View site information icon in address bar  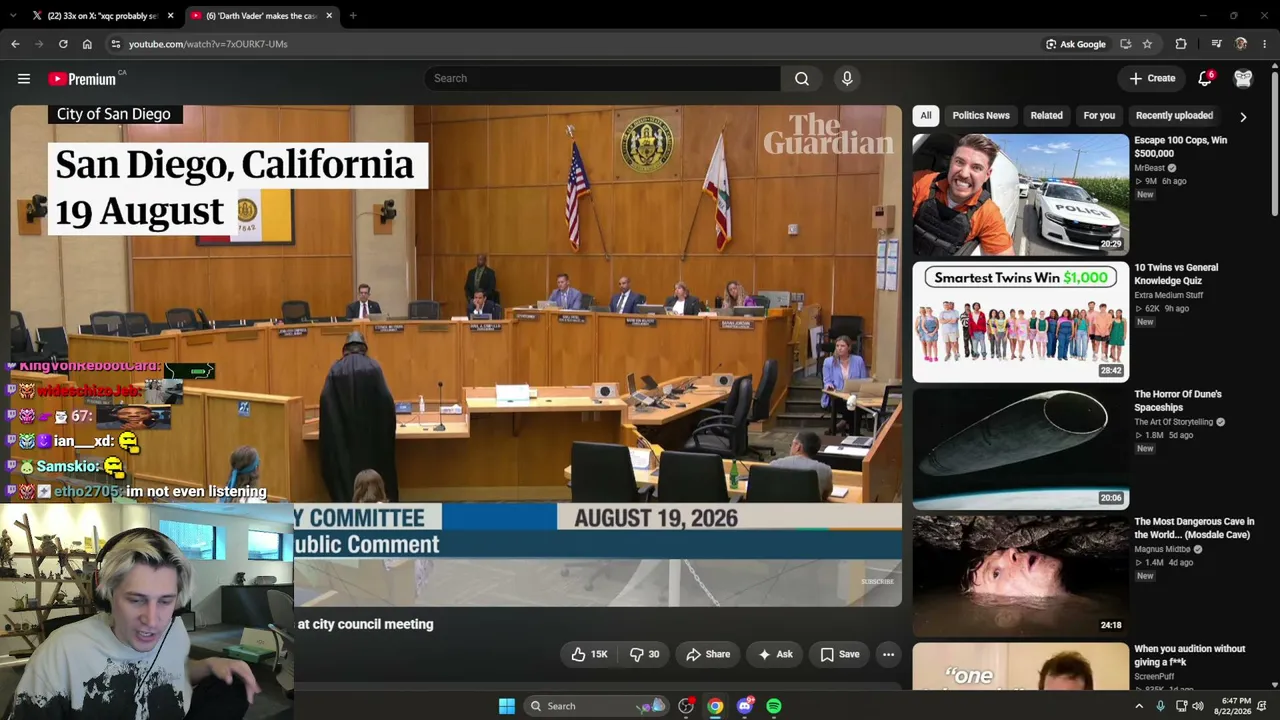pos(115,44)
